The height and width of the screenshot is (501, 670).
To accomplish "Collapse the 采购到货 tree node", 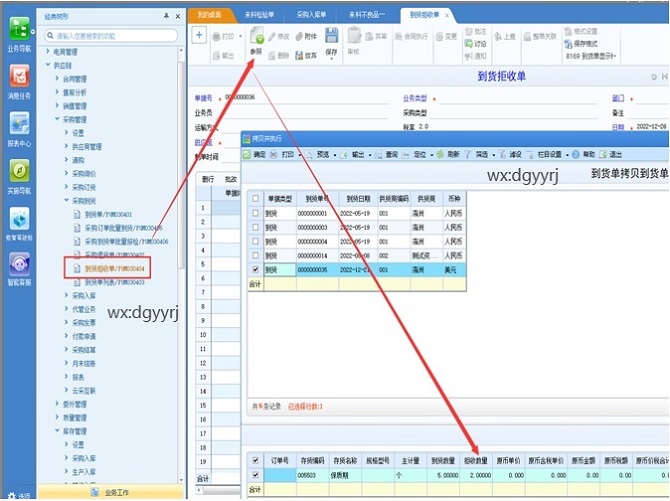I will point(66,200).
